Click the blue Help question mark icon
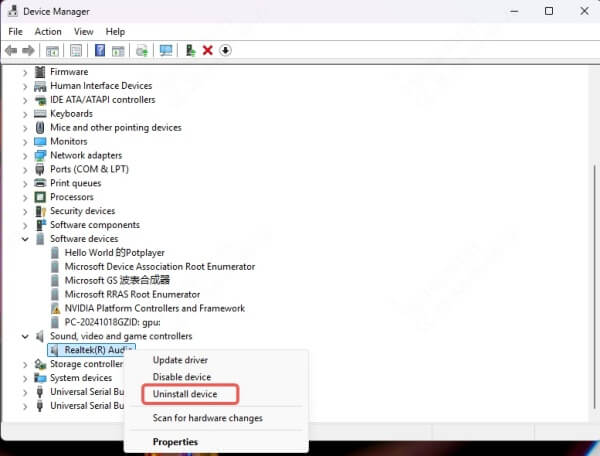 click(100, 50)
